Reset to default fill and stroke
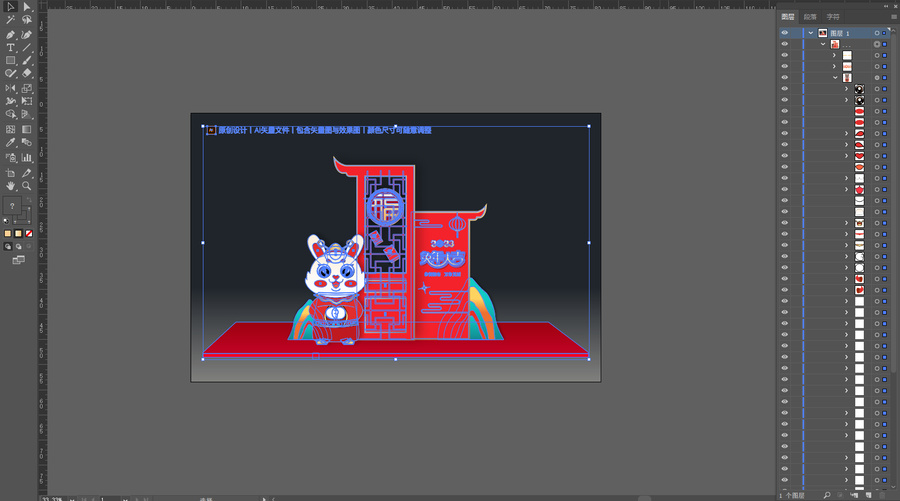 pyautogui.click(x=6, y=221)
